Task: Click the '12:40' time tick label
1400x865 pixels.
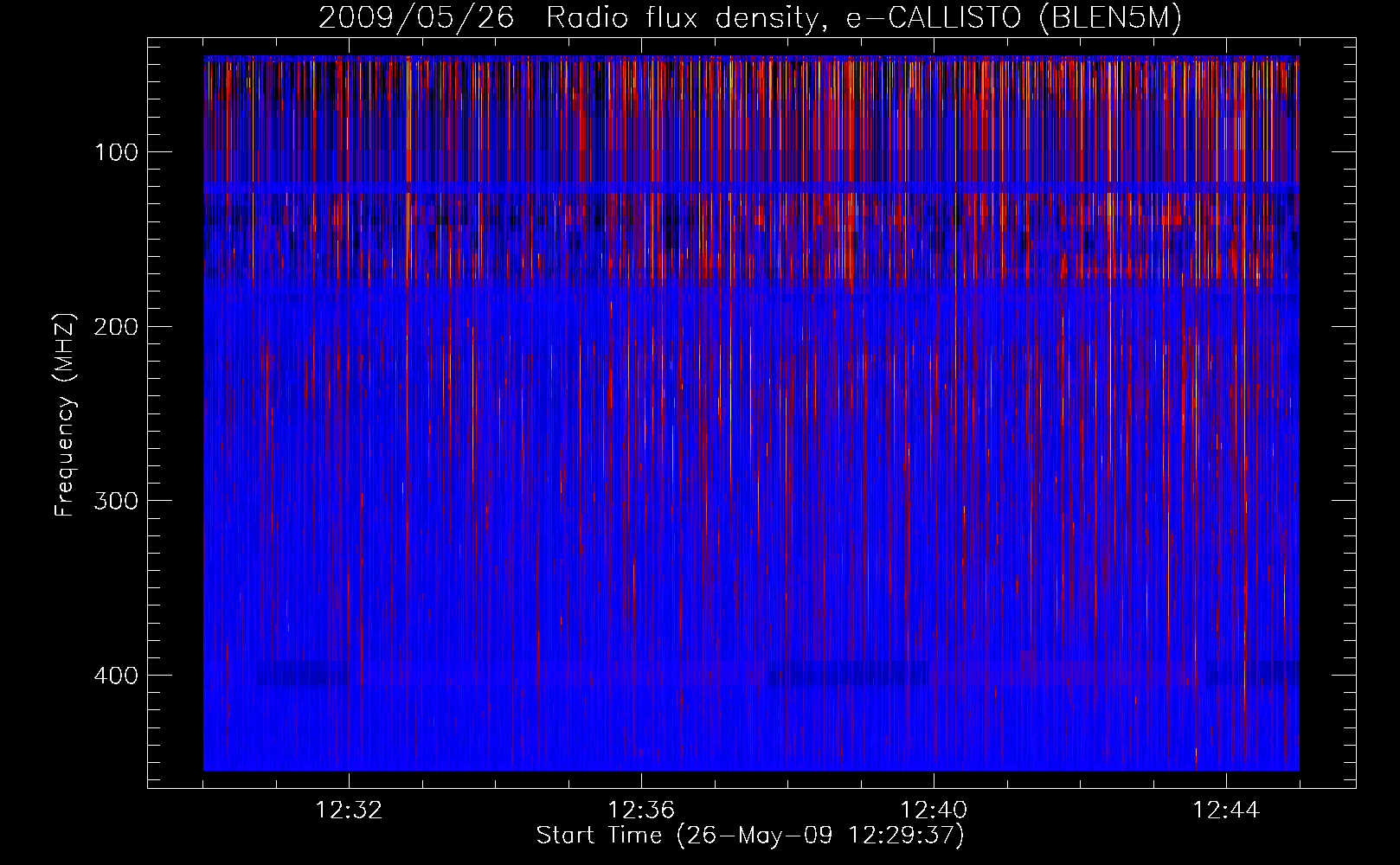Action: [x=934, y=811]
